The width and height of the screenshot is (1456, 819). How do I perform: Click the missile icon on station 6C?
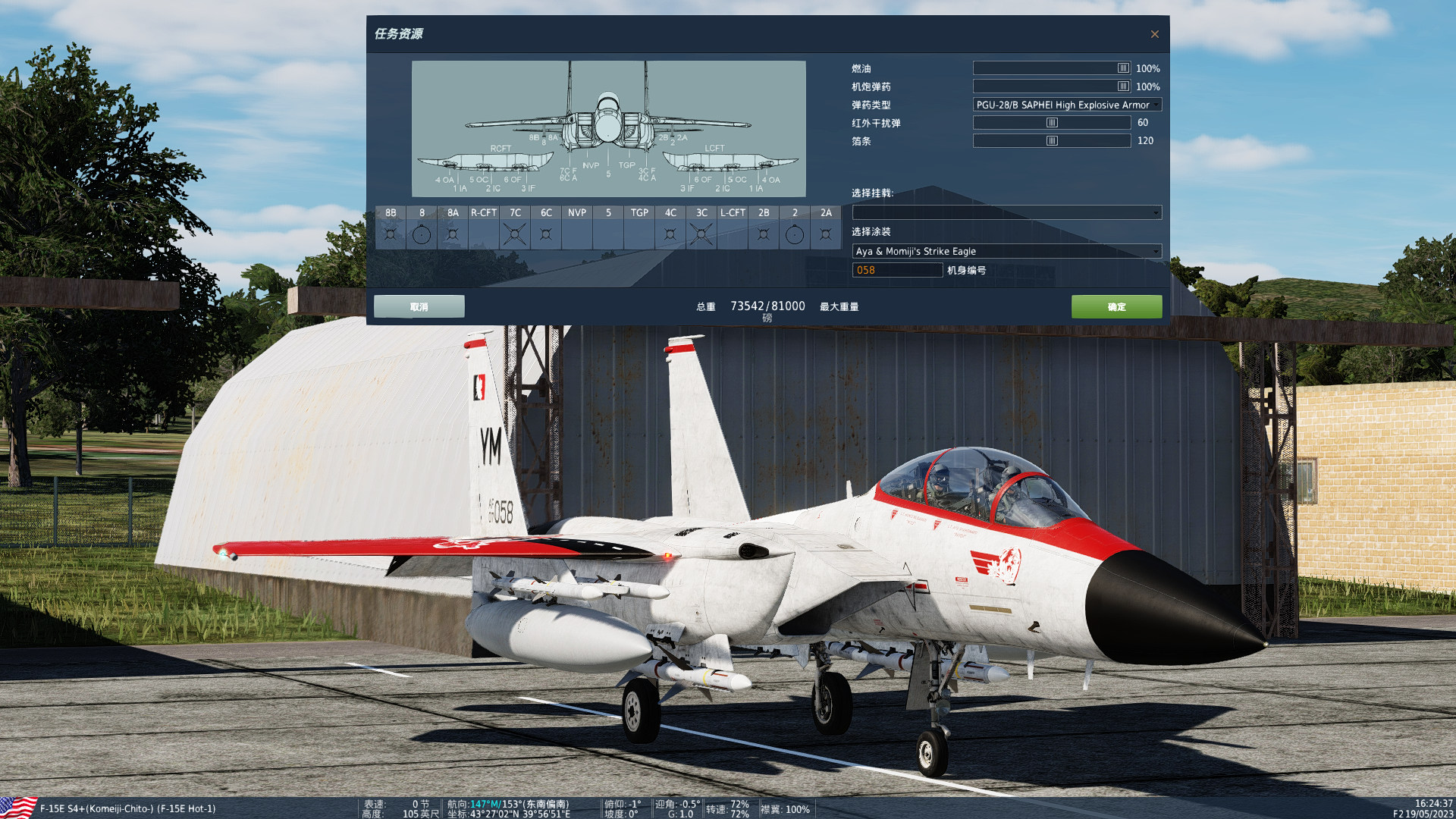point(546,235)
